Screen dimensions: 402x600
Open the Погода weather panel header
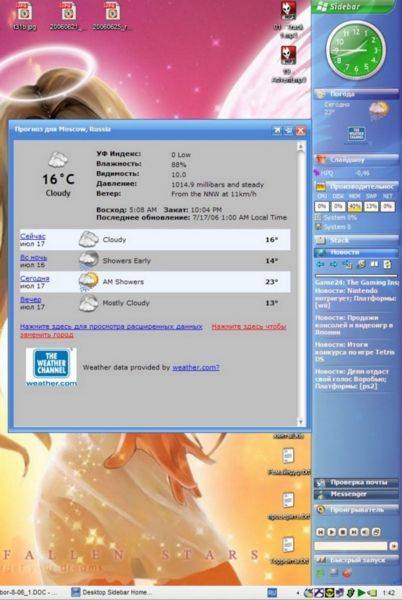(356, 94)
